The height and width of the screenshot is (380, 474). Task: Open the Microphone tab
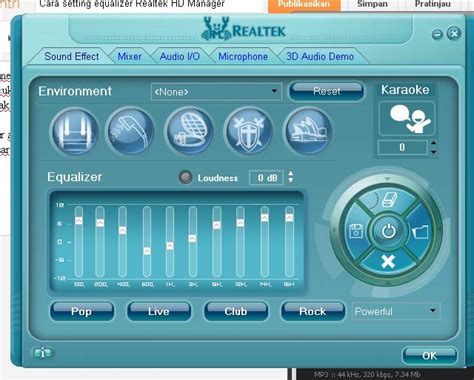click(243, 57)
